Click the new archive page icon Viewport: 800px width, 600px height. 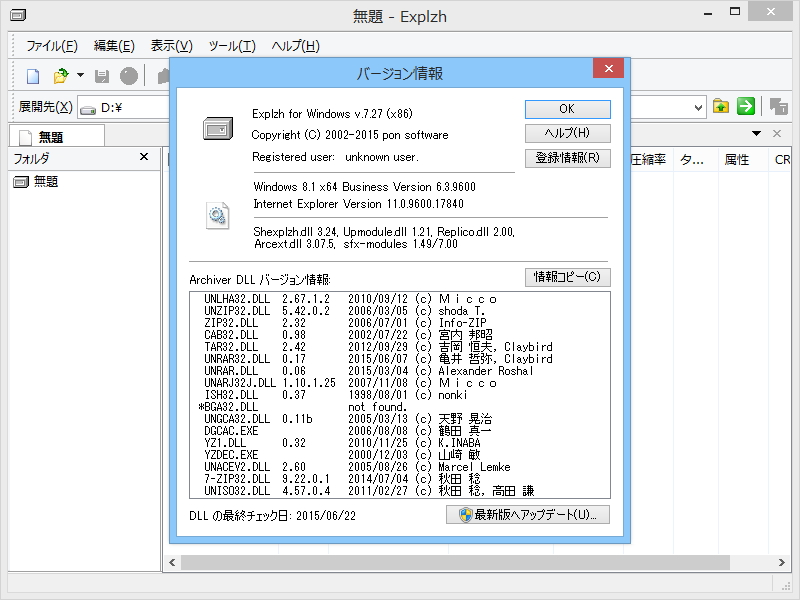pyautogui.click(x=33, y=76)
